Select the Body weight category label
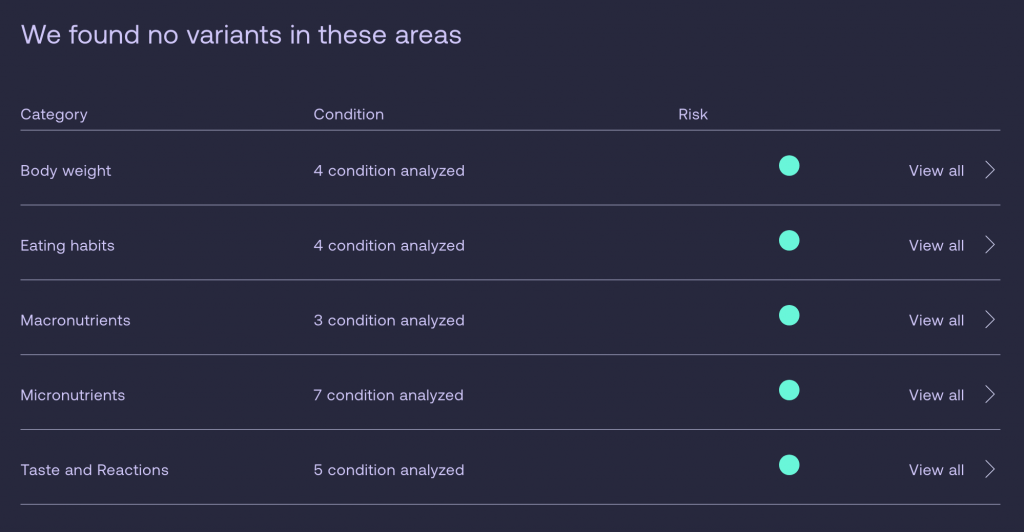 pos(65,171)
